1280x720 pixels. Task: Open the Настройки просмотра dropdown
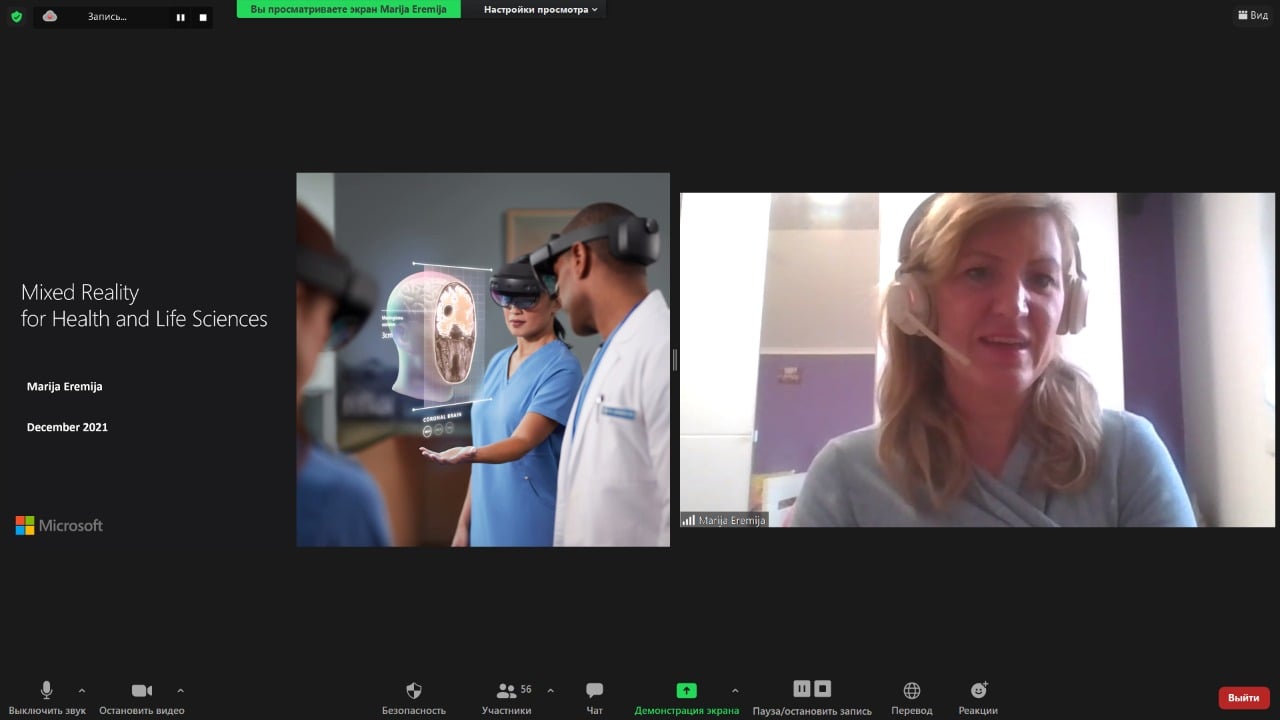click(540, 9)
